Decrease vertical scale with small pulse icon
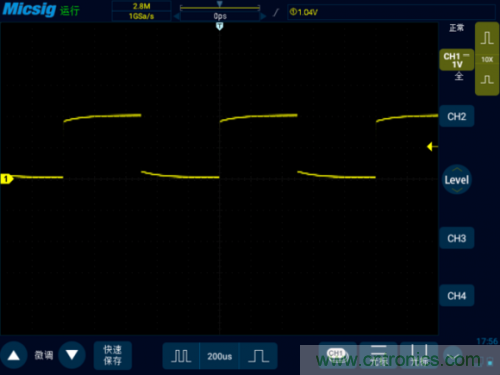Image resolution: width=500 pixels, height=375 pixels. 487,80
